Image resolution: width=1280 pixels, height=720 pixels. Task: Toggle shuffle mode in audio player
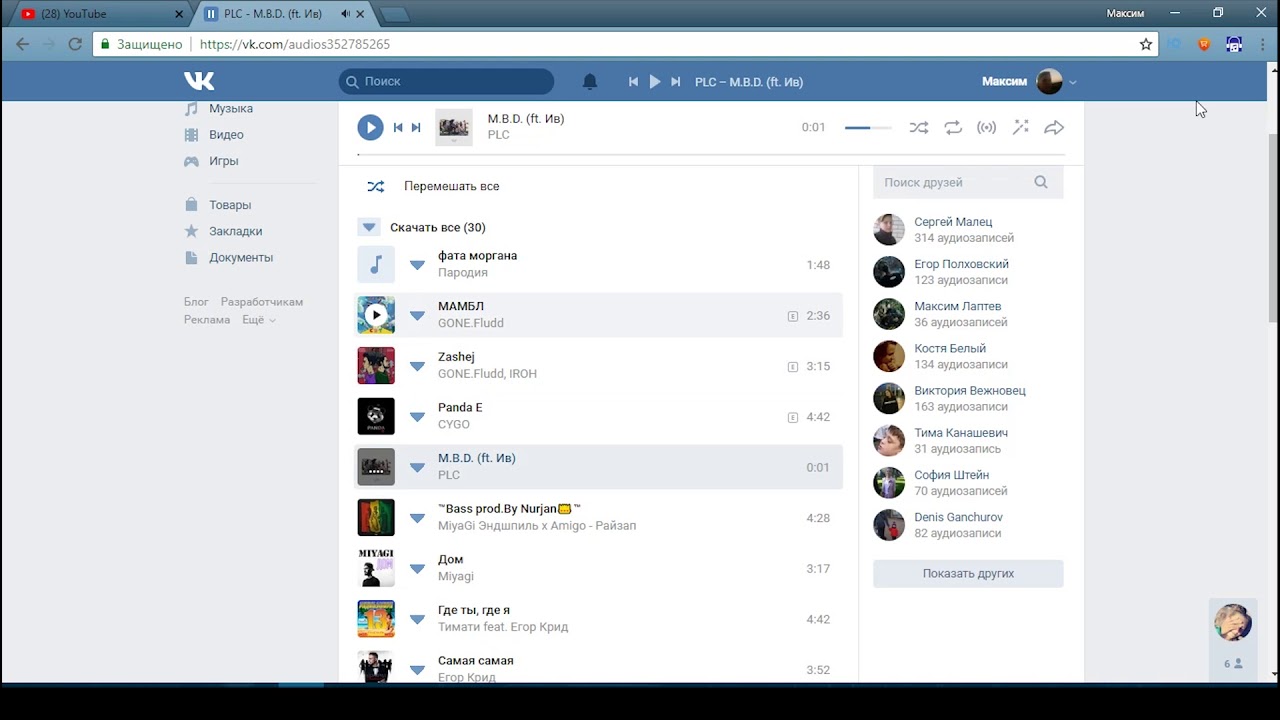click(918, 128)
